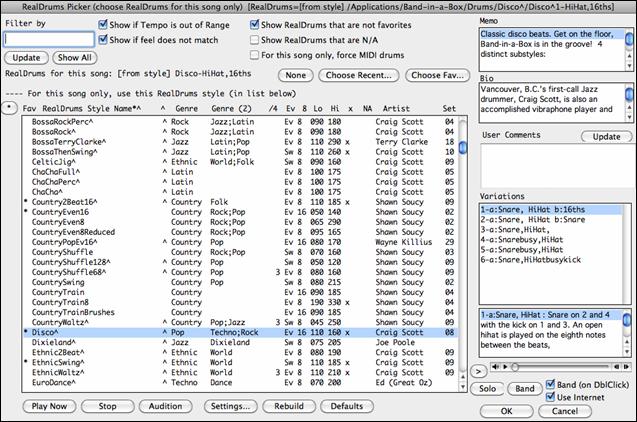The width and height of the screenshot is (637, 422).
Task: Select the Disco^ style row
Action: 240,332
